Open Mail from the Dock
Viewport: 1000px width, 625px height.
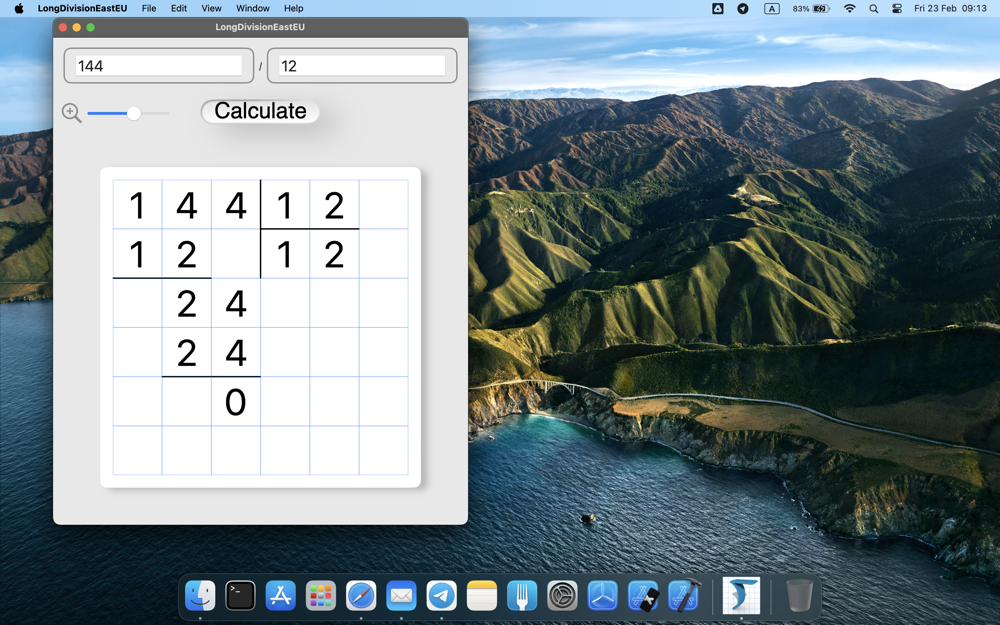401,595
